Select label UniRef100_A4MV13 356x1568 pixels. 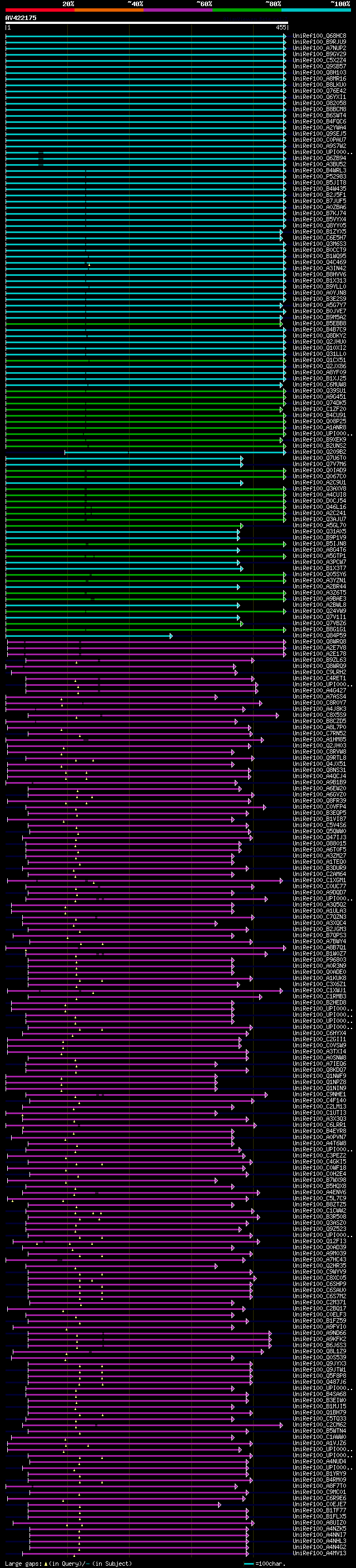[x=319, y=1554]
